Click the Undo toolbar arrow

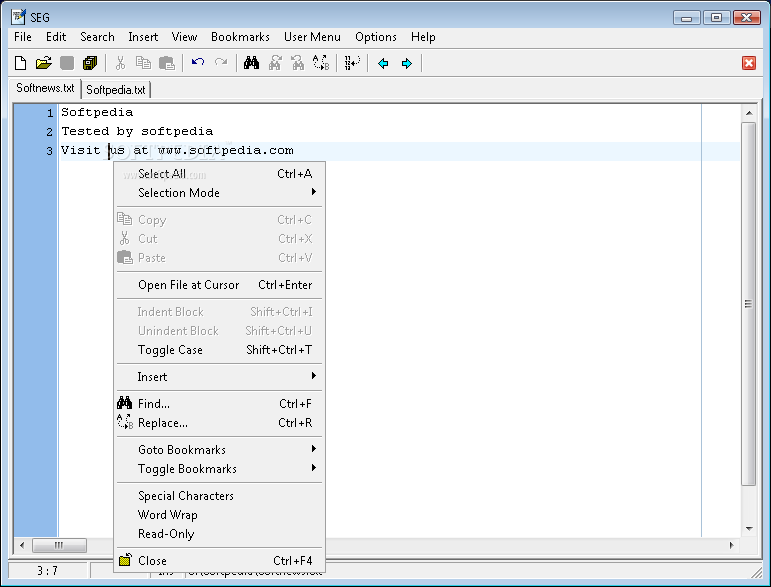tap(198, 62)
